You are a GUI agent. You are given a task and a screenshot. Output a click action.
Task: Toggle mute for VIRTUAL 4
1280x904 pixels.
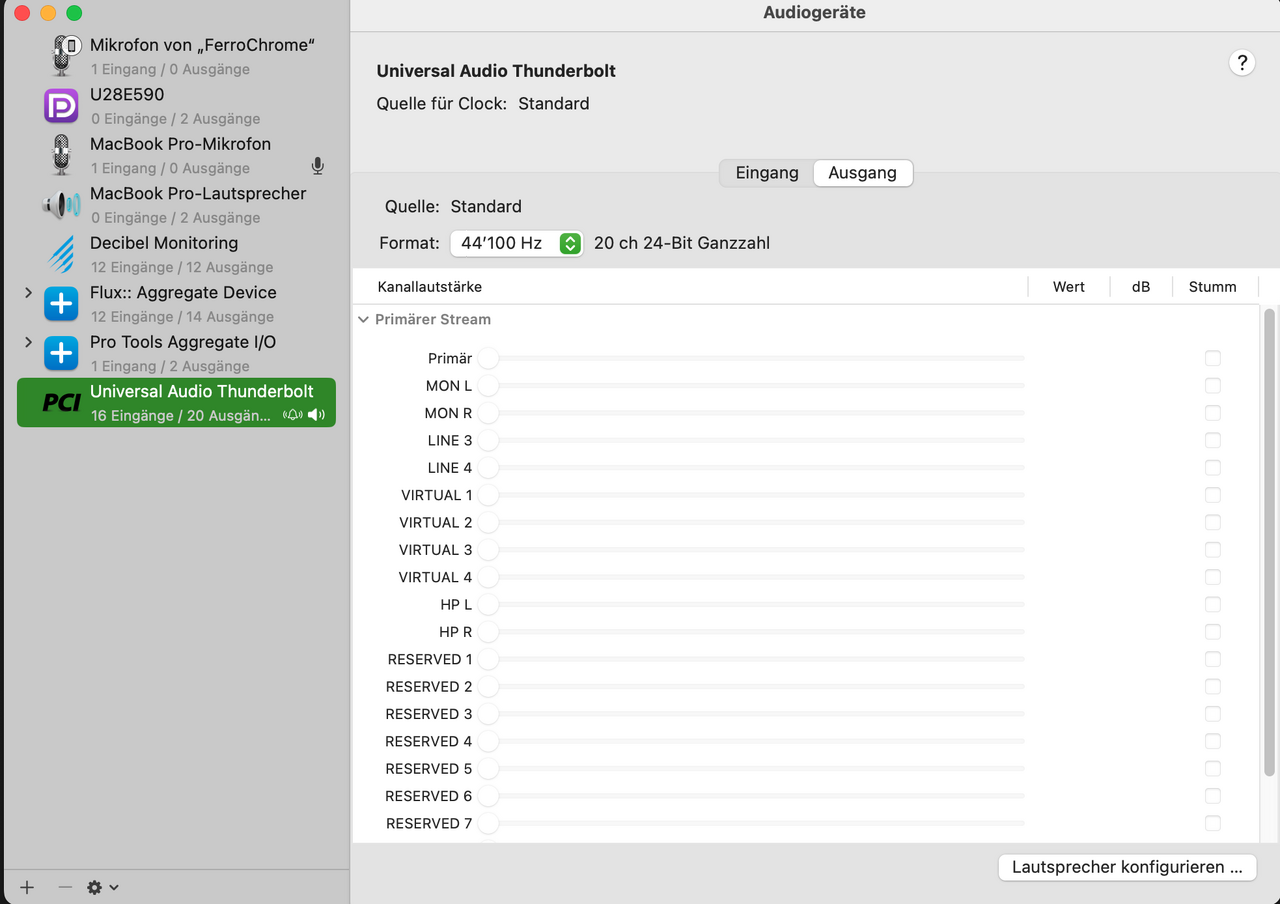[x=1213, y=577]
